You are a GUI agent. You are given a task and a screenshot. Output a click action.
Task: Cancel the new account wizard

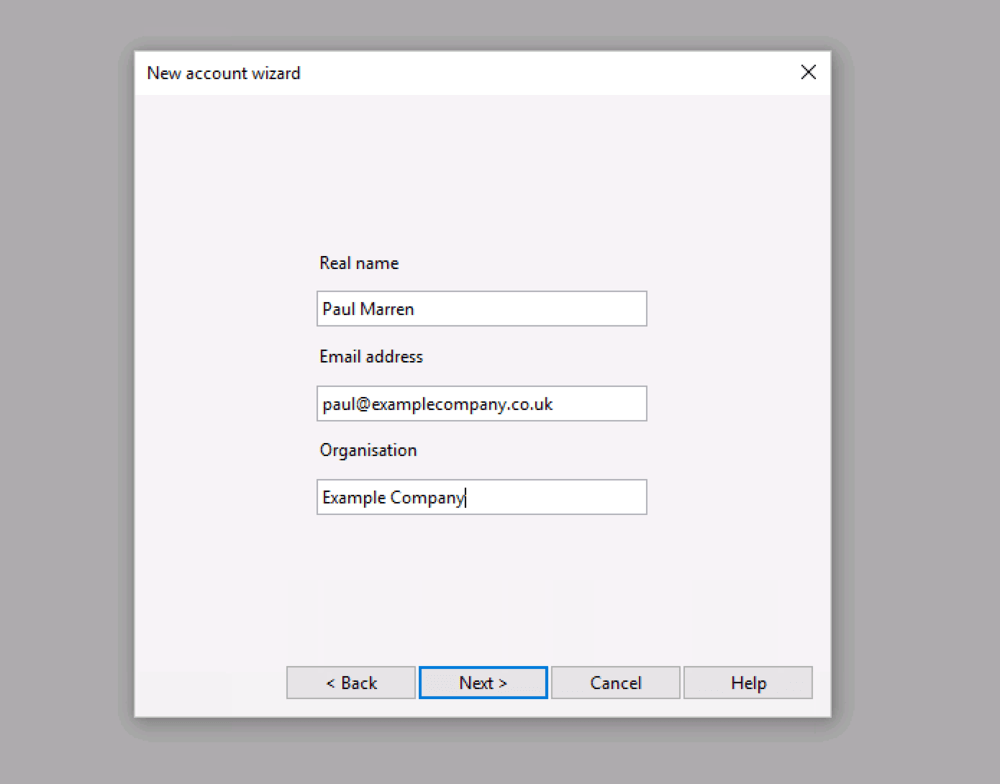(x=615, y=683)
